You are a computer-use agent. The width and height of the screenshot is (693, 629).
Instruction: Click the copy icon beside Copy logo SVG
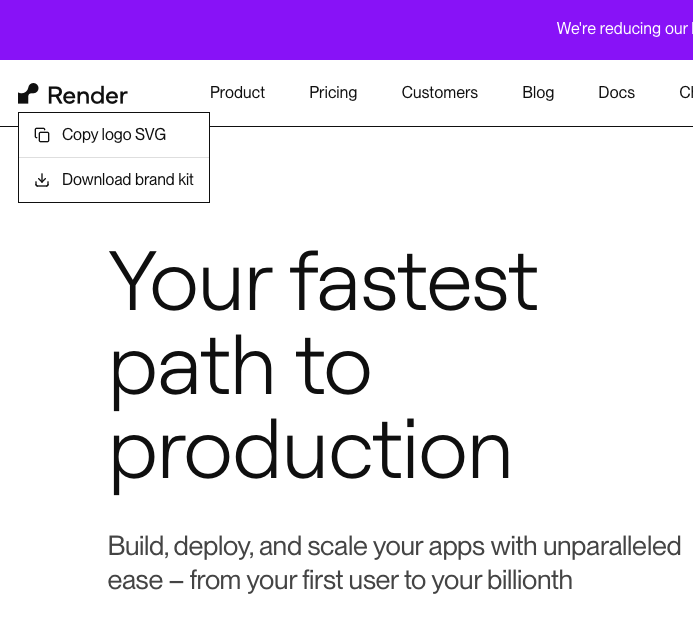42,135
